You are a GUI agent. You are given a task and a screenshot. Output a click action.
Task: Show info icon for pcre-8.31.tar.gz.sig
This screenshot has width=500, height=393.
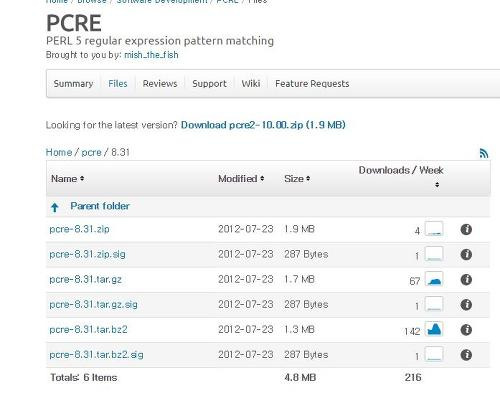[x=466, y=304]
